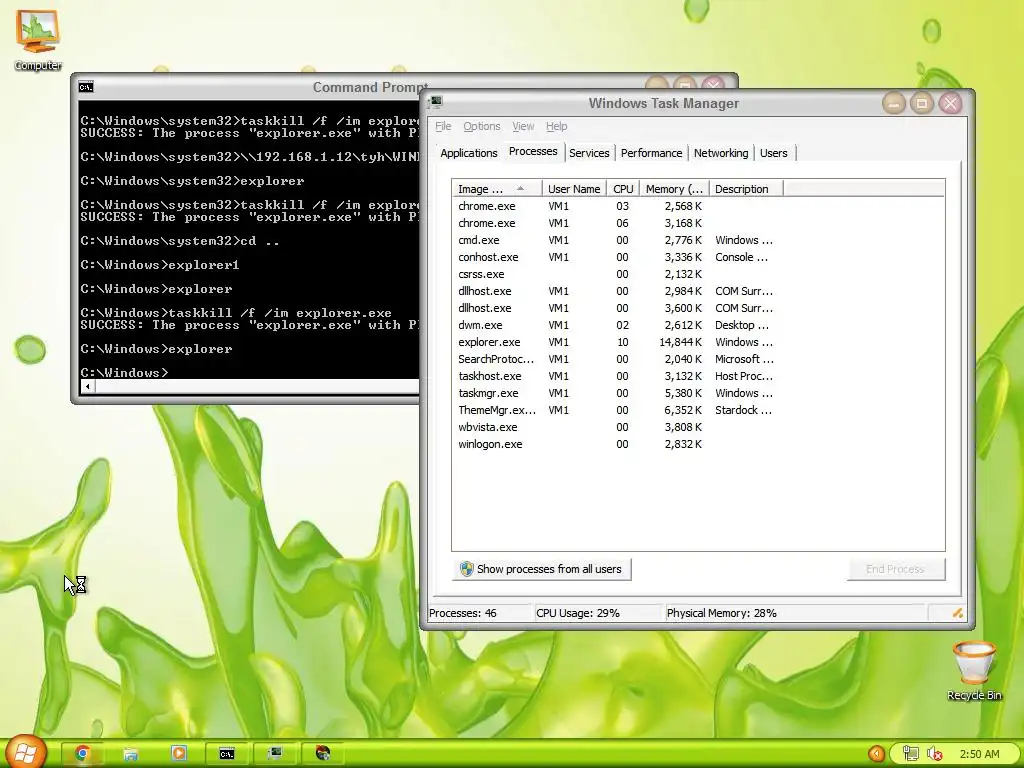The height and width of the screenshot is (768, 1024).
Task: Select the taskmgr.exe process row
Action: (x=697, y=393)
